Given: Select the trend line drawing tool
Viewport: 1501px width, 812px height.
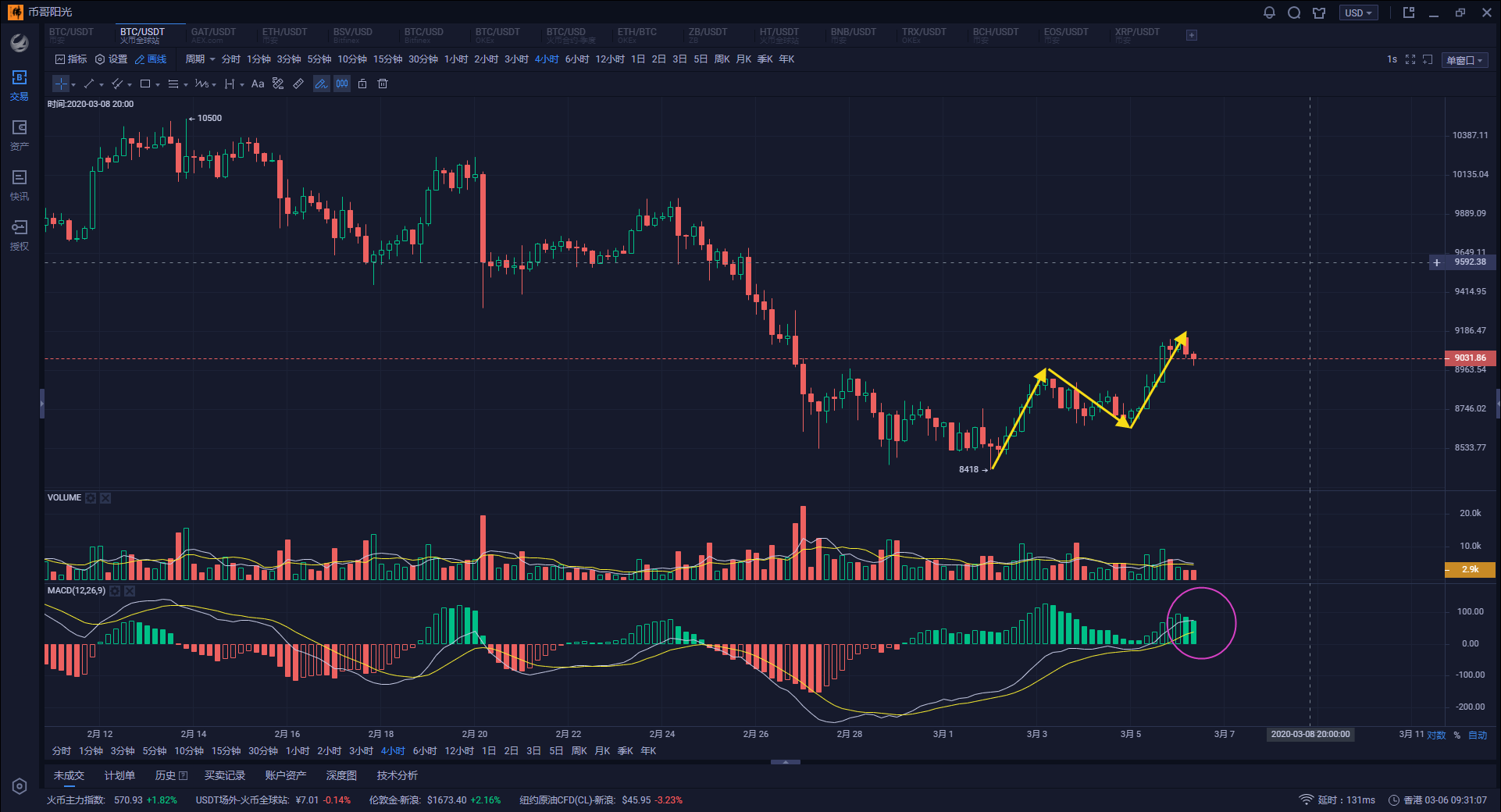Looking at the screenshot, I should [x=89, y=84].
